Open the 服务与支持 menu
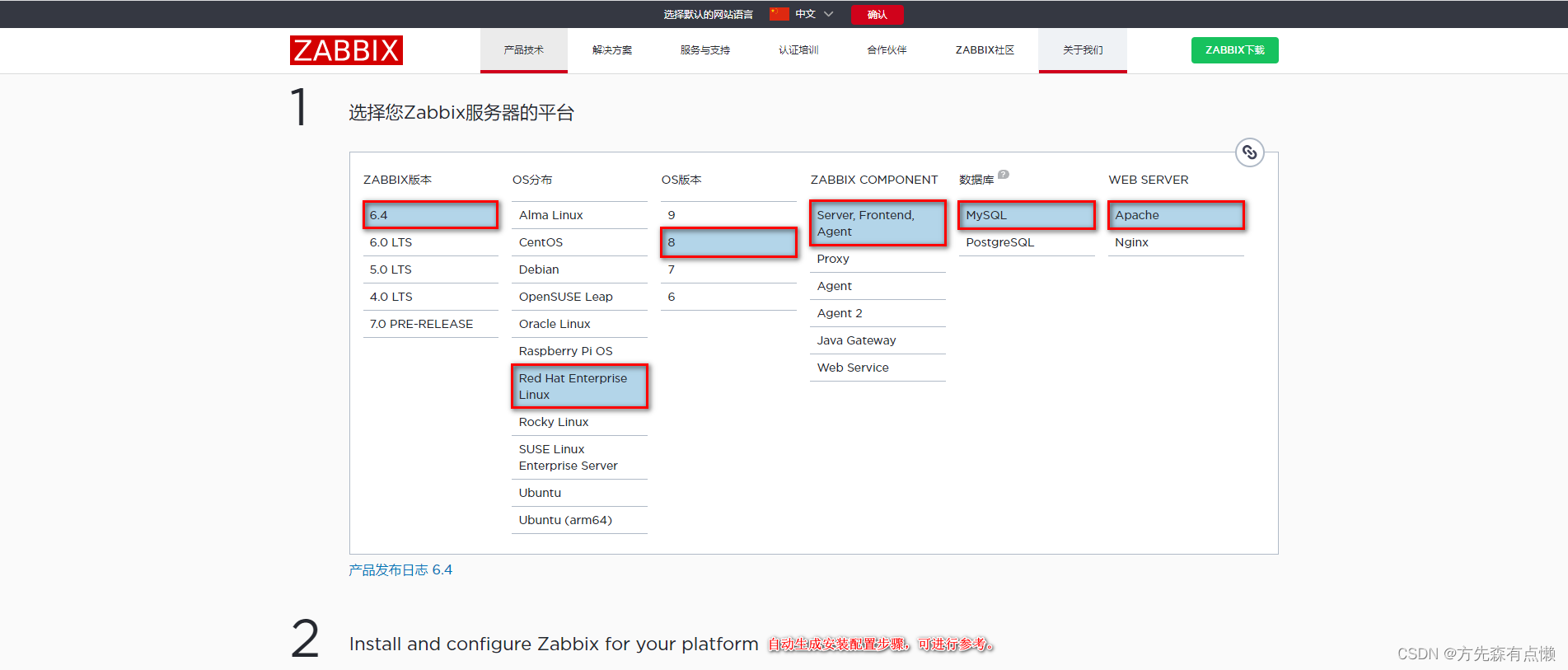 point(705,50)
